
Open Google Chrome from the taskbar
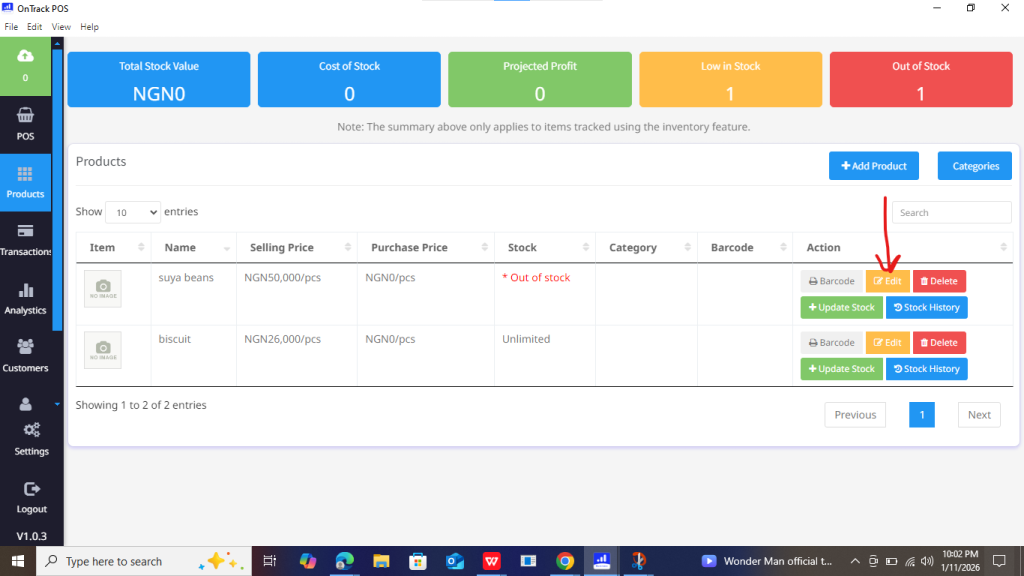(565, 561)
